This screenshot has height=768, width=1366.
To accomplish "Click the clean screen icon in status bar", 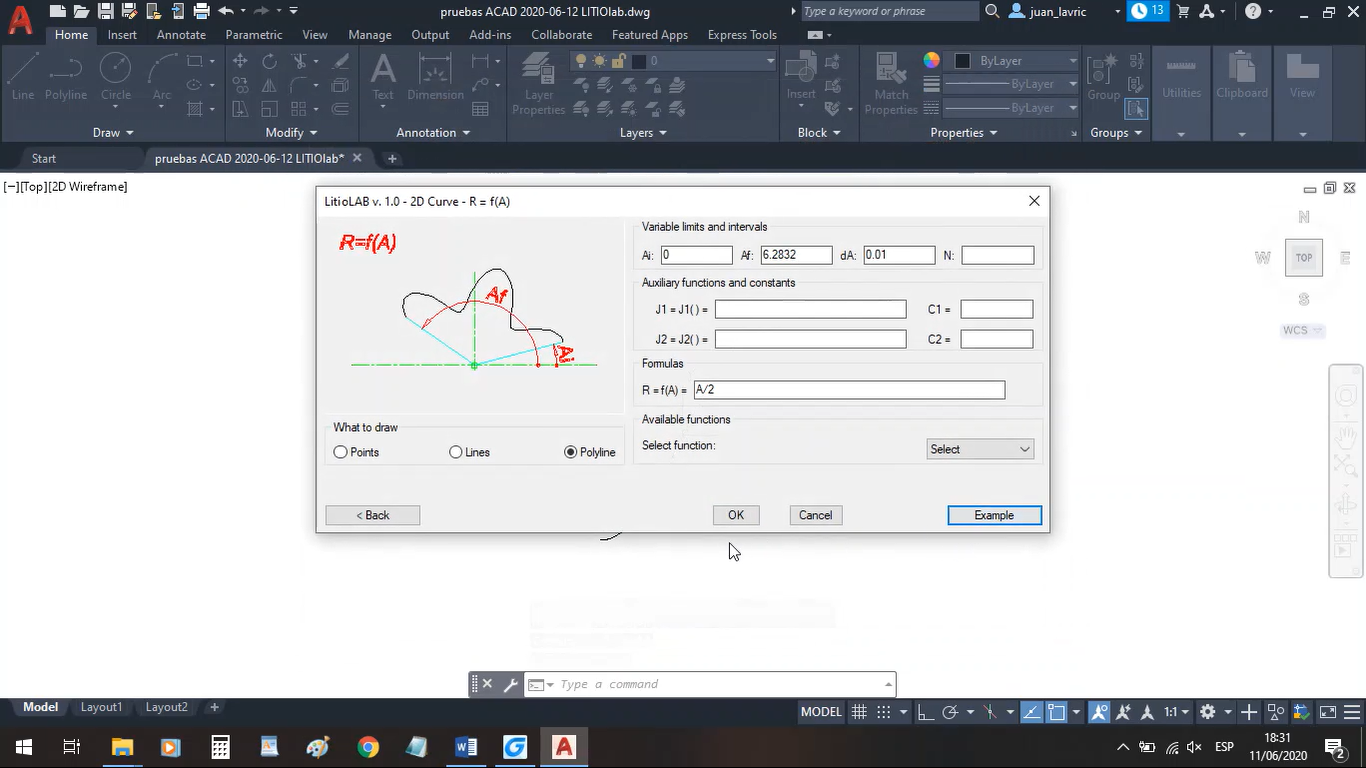I will (1327, 712).
